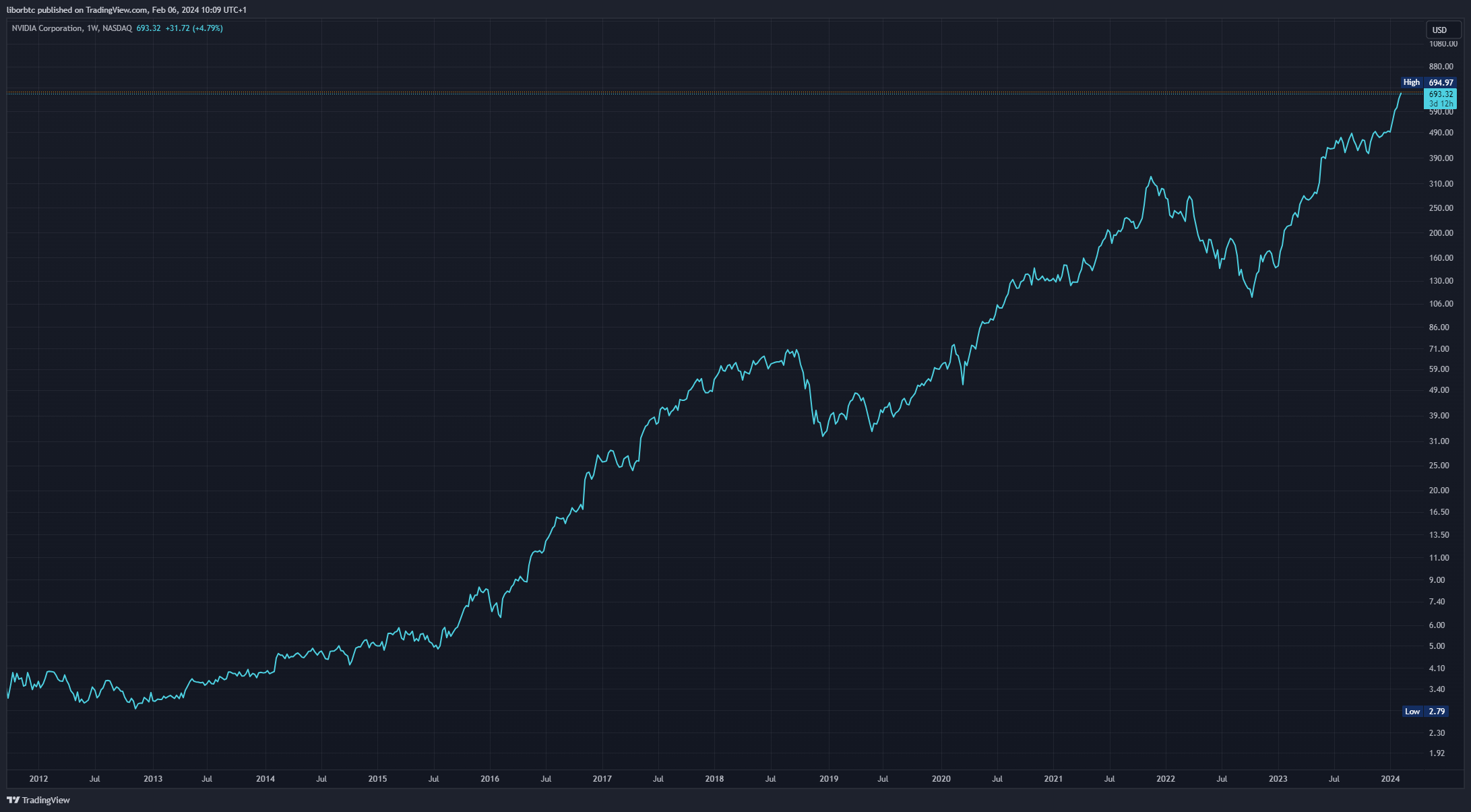The height and width of the screenshot is (812, 1471).
Task: Click the 2014 year label on time axis
Action: tap(265, 779)
